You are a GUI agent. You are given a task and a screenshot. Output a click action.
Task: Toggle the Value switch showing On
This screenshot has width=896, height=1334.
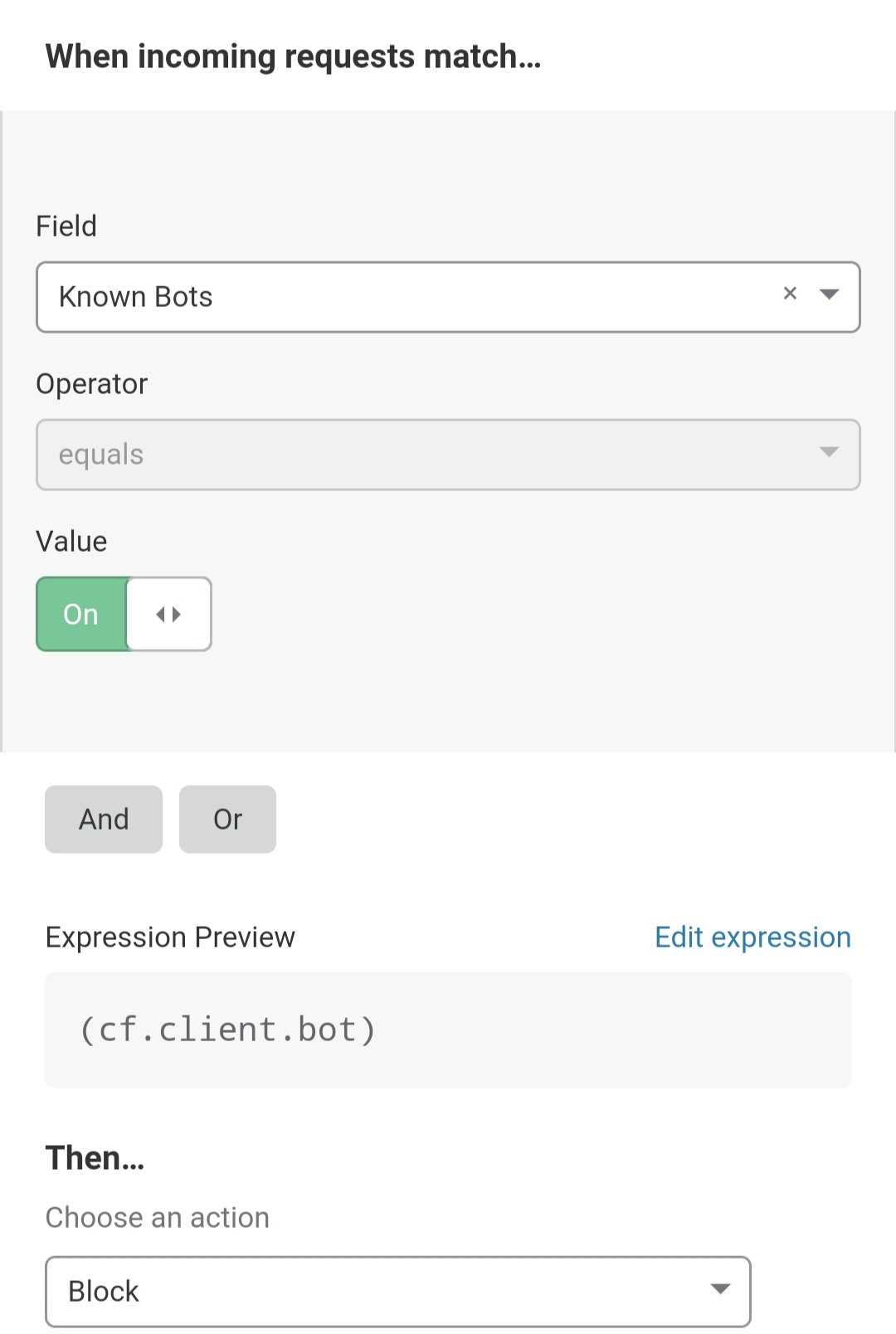coord(82,614)
